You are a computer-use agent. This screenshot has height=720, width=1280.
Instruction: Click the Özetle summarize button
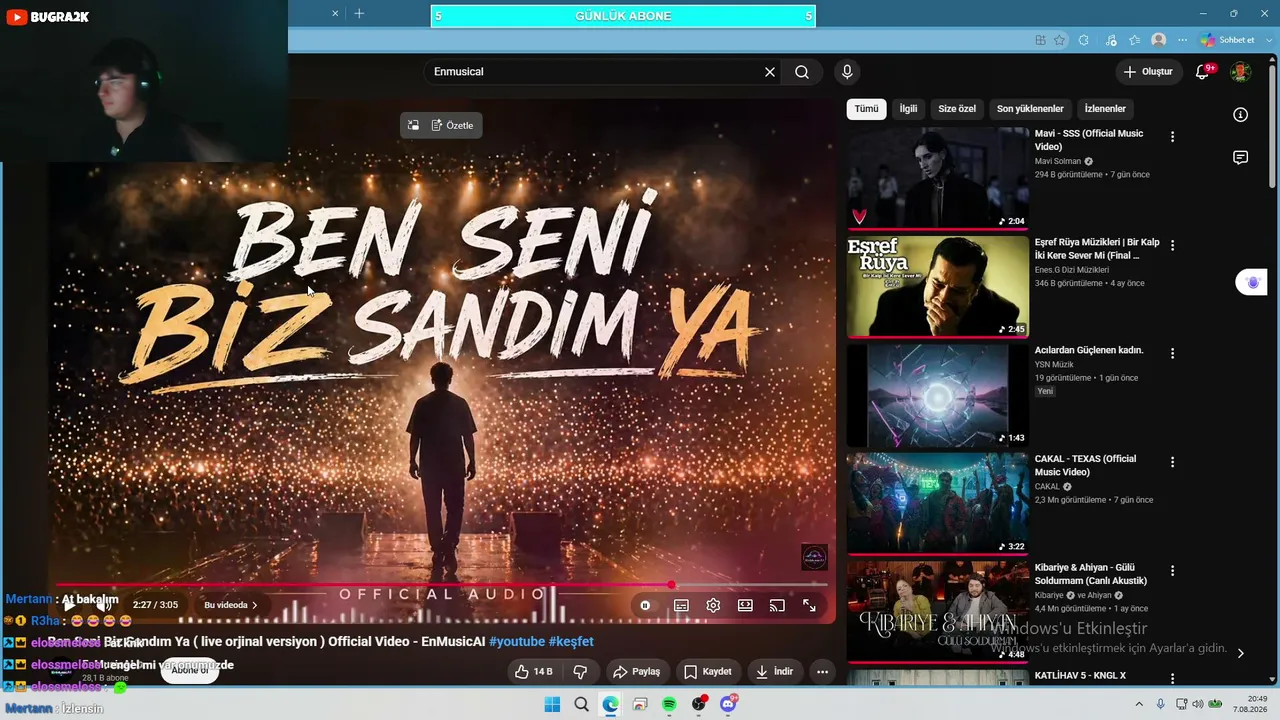point(453,125)
